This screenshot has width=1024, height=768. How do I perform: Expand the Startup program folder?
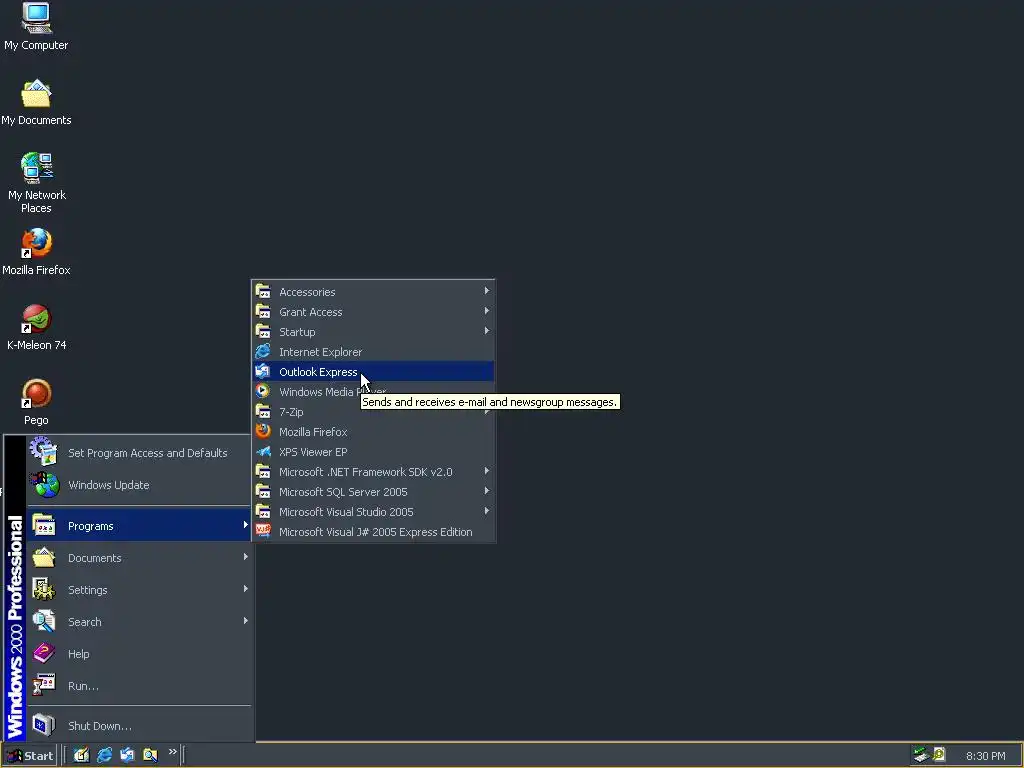(x=374, y=332)
